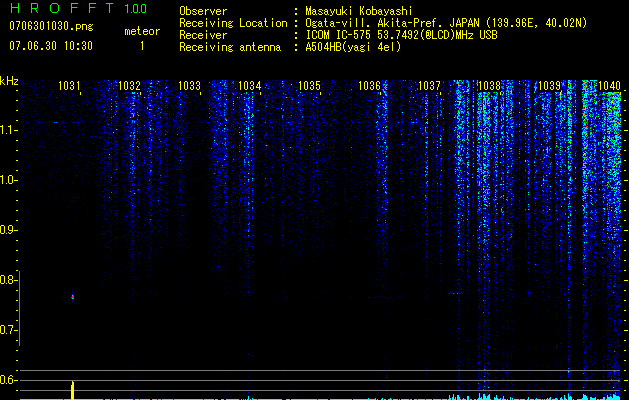Click the 1032 time marker
629x400 pixels.
tap(130, 85)
